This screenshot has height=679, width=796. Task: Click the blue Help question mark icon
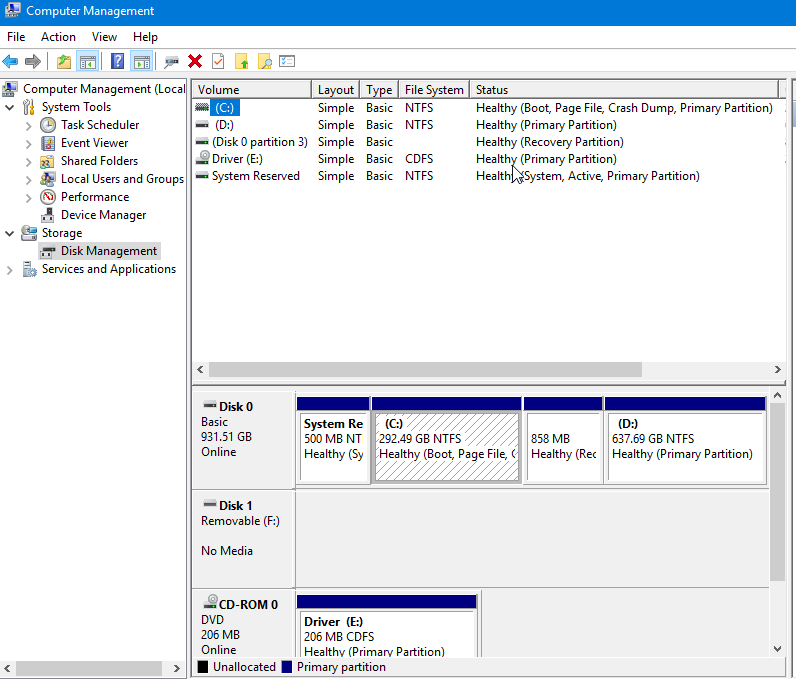pyautogui.click(x=117, y=62)
